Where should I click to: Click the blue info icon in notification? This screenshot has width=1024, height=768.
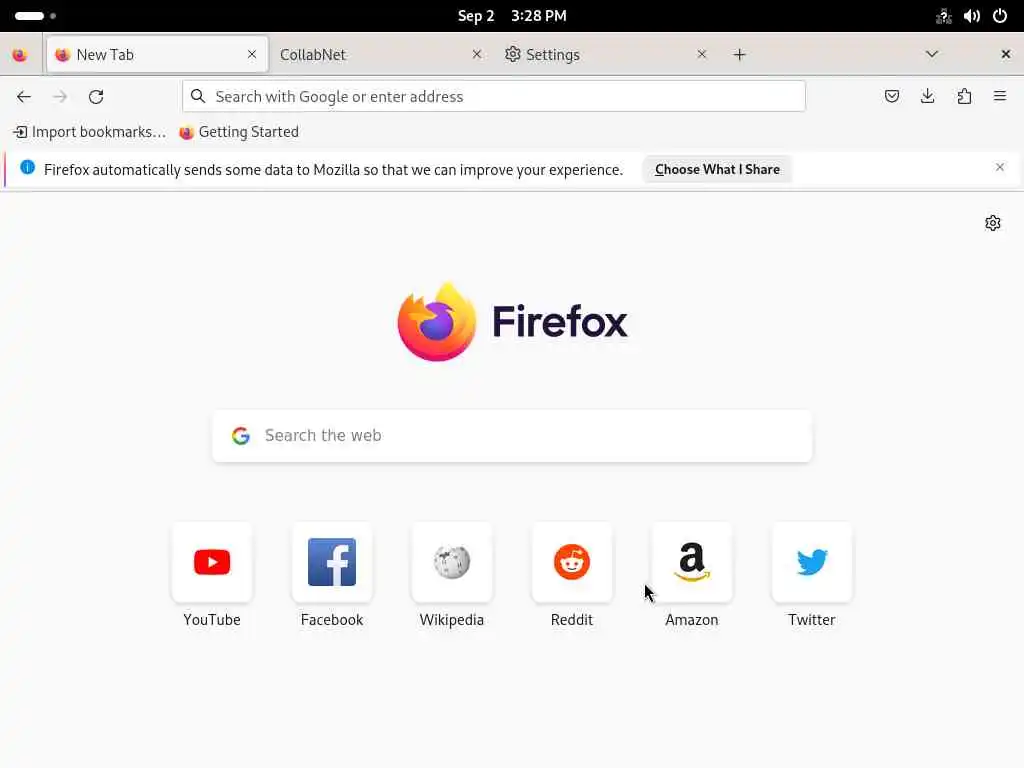click(27, 168)
